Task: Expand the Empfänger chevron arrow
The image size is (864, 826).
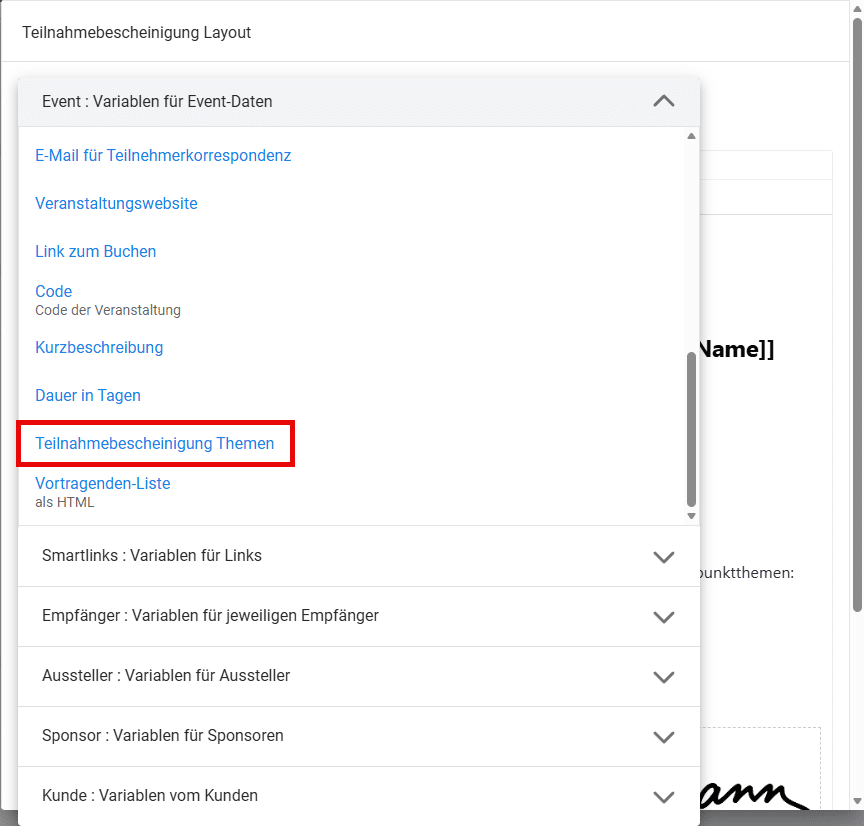Action: coord(663,616)
